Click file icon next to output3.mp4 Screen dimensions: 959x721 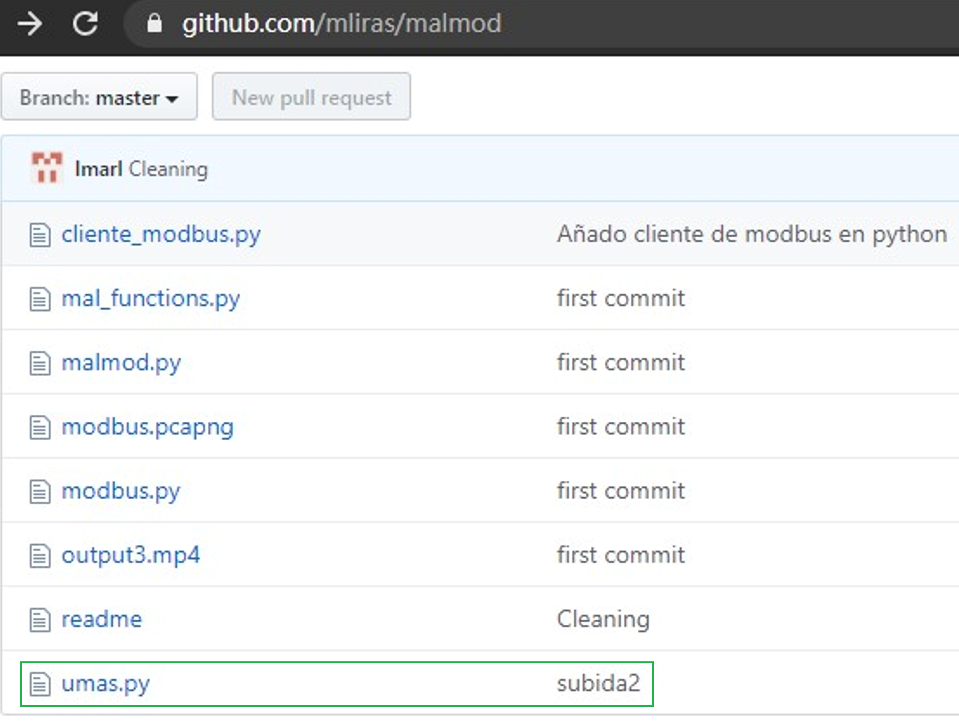pyautogui.click(x=40, y=556)
